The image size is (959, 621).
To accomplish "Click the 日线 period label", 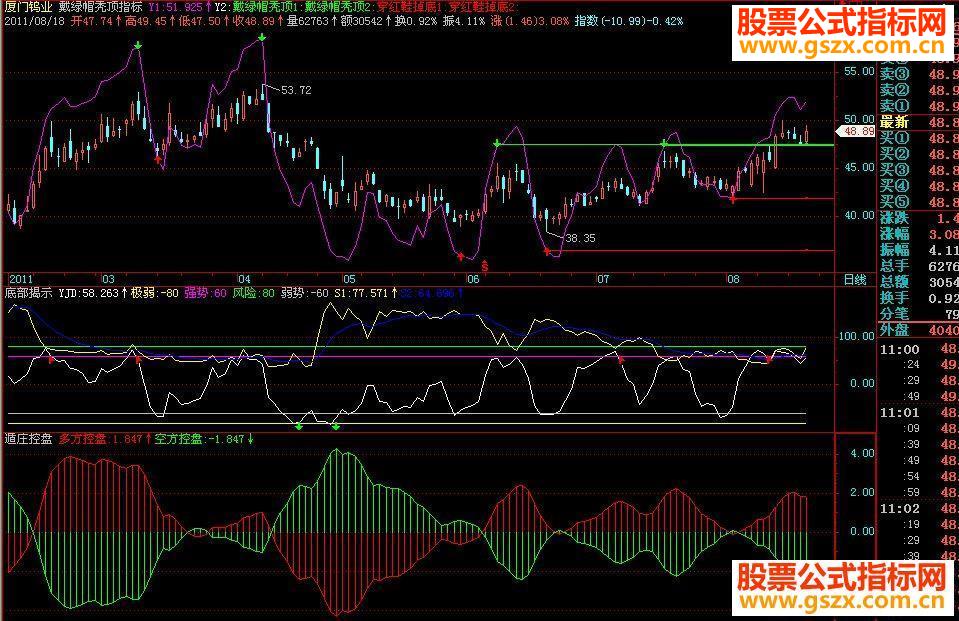I will pos(855,280).
